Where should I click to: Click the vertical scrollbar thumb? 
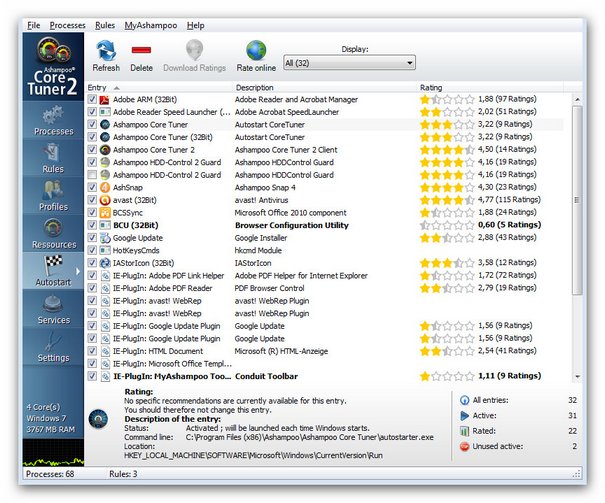click(x=577, y=200)
